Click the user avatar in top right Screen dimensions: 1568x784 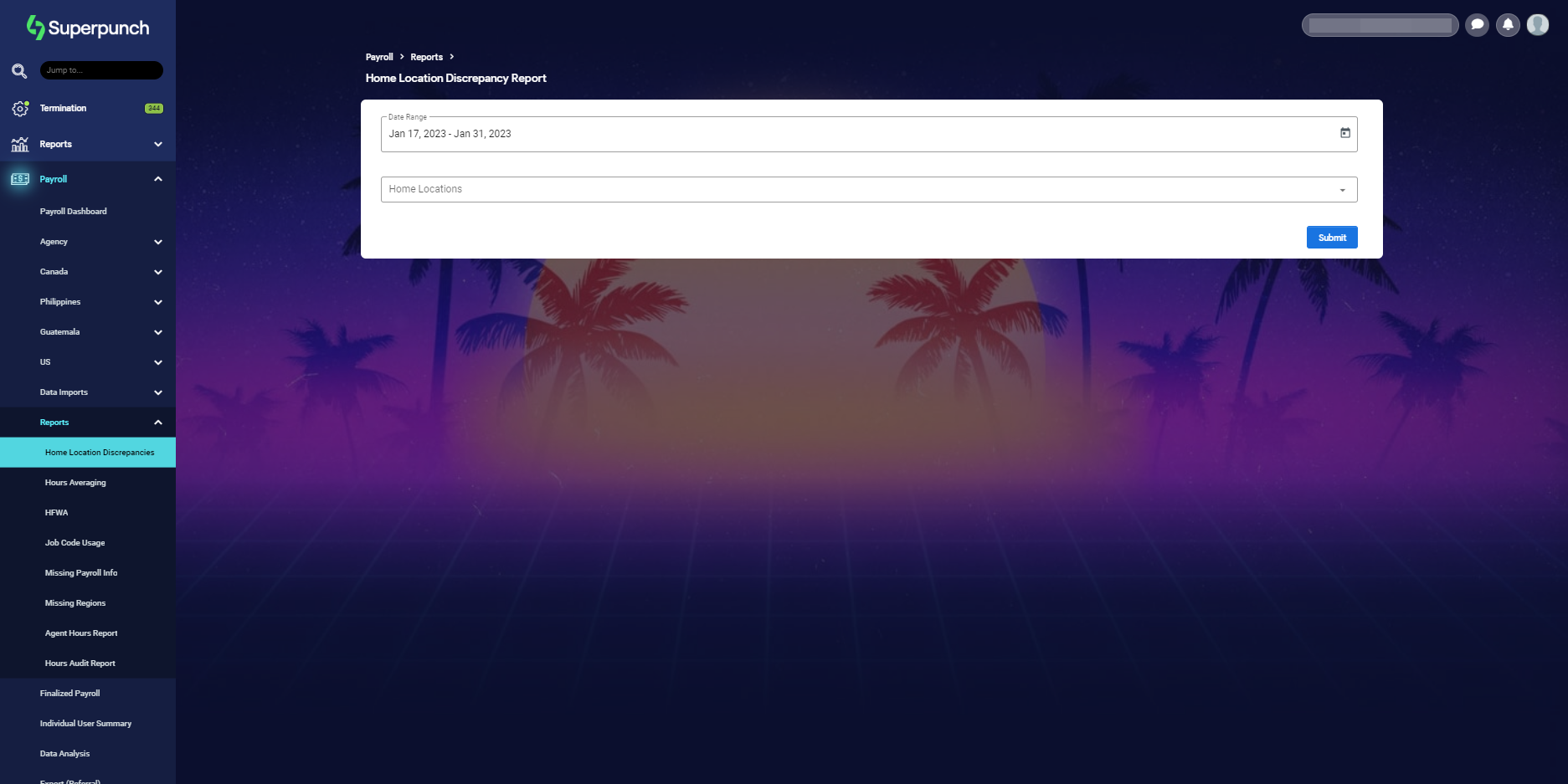click(x=1538, y=25)
